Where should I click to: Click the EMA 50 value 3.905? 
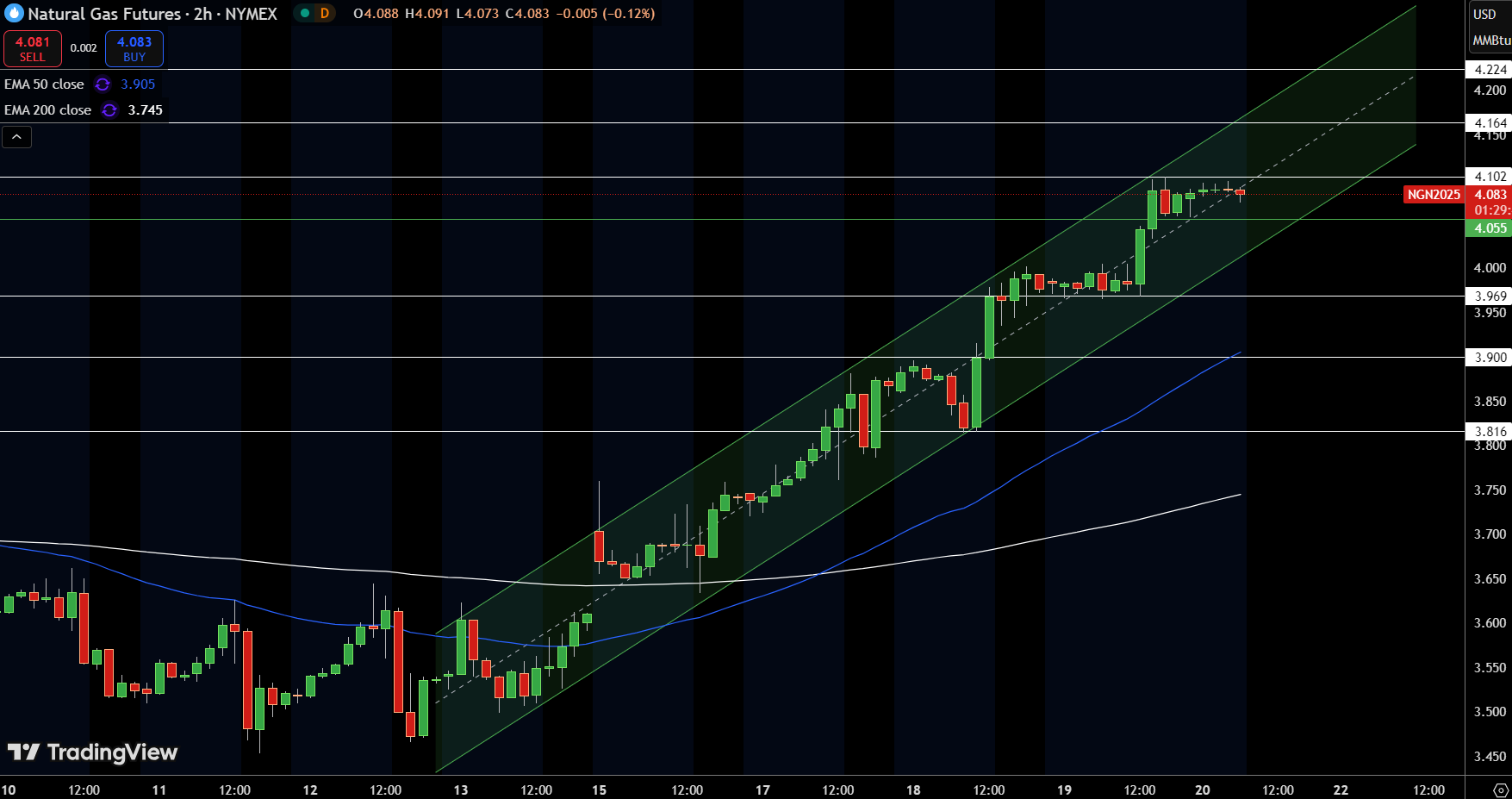tap(138, 84)
